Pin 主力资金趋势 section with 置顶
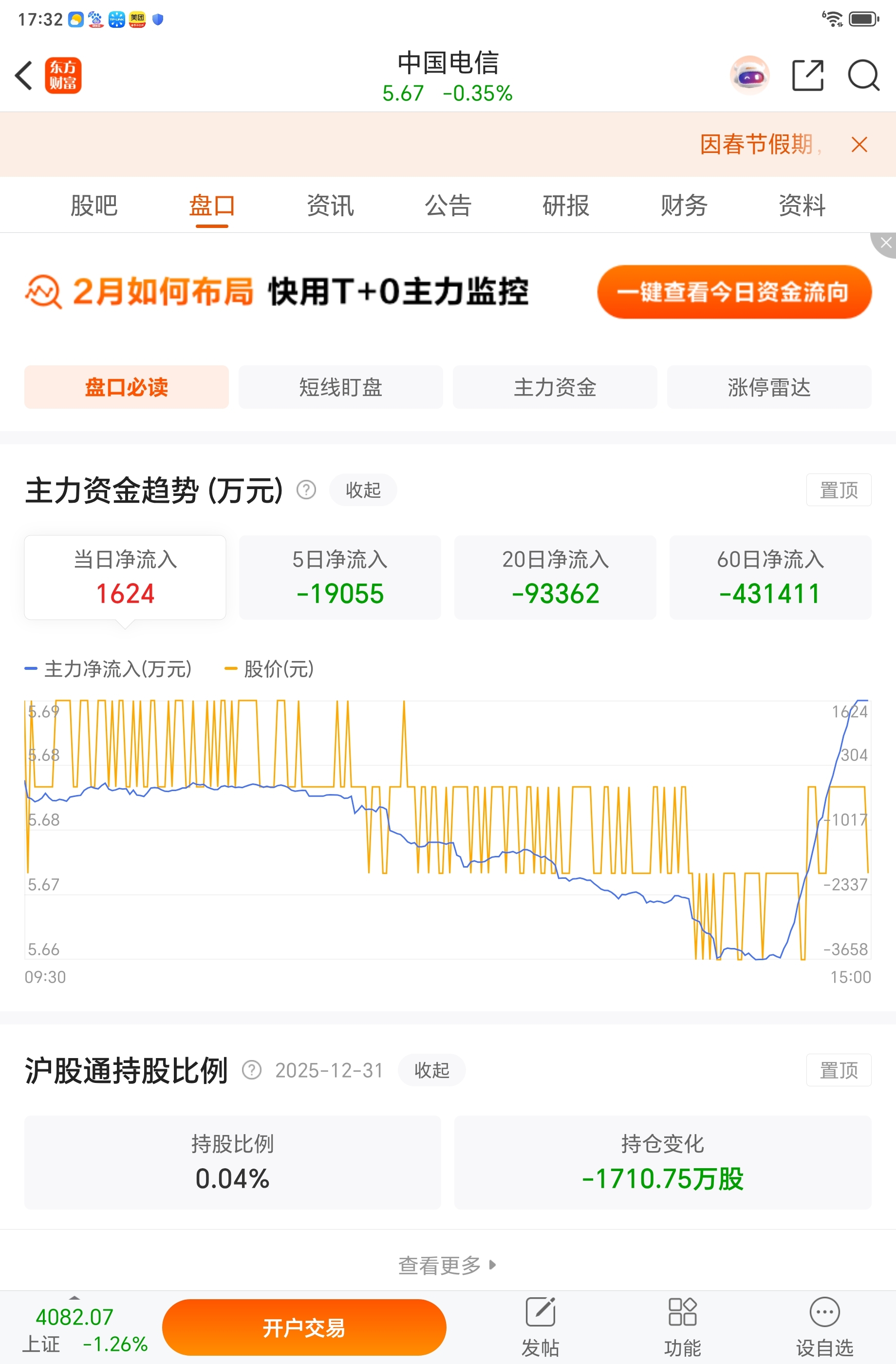Image resolution: width=896 pixels, height=1364 pixels. pos(839,490)
